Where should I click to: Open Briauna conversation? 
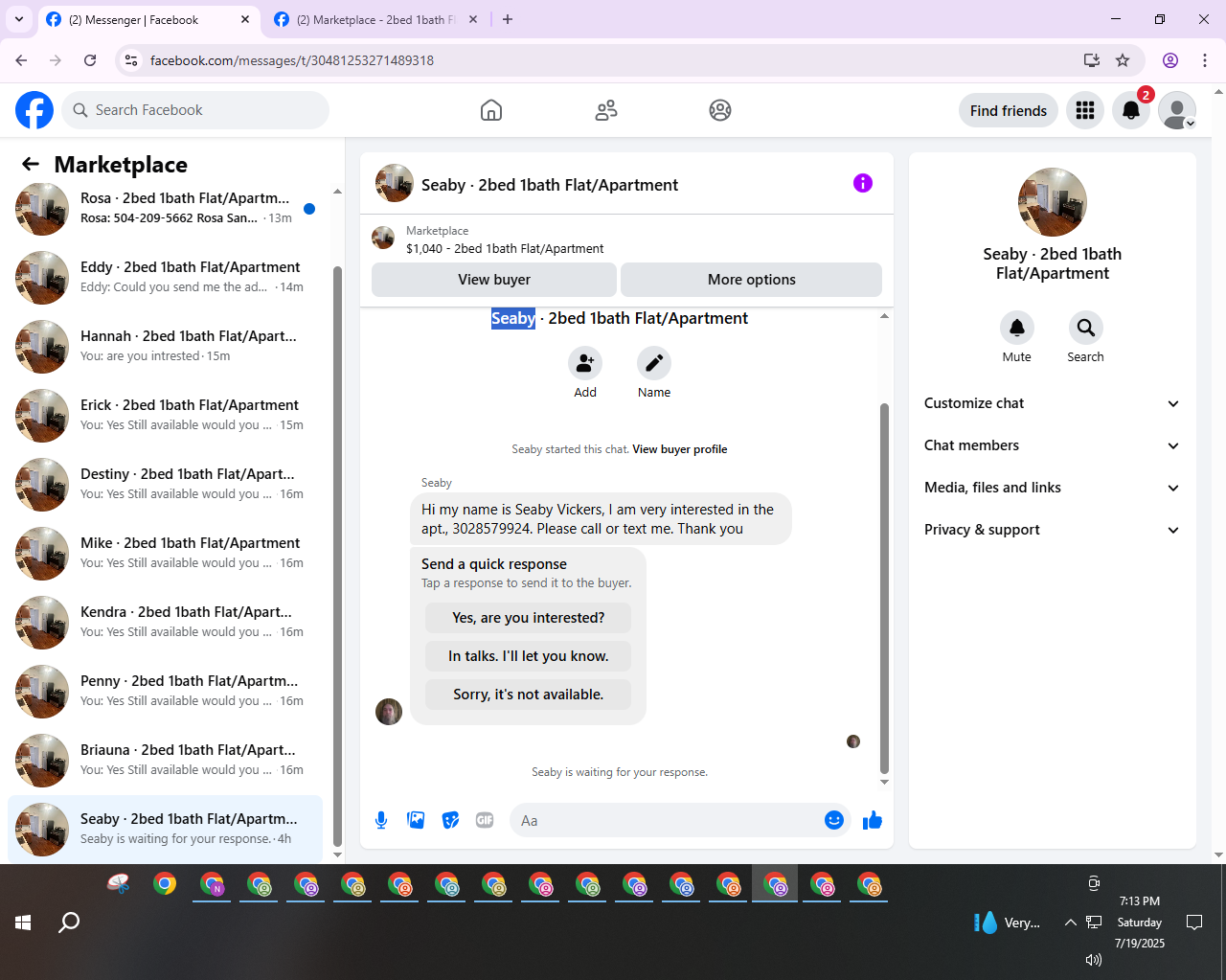click(x=165, y=761)
